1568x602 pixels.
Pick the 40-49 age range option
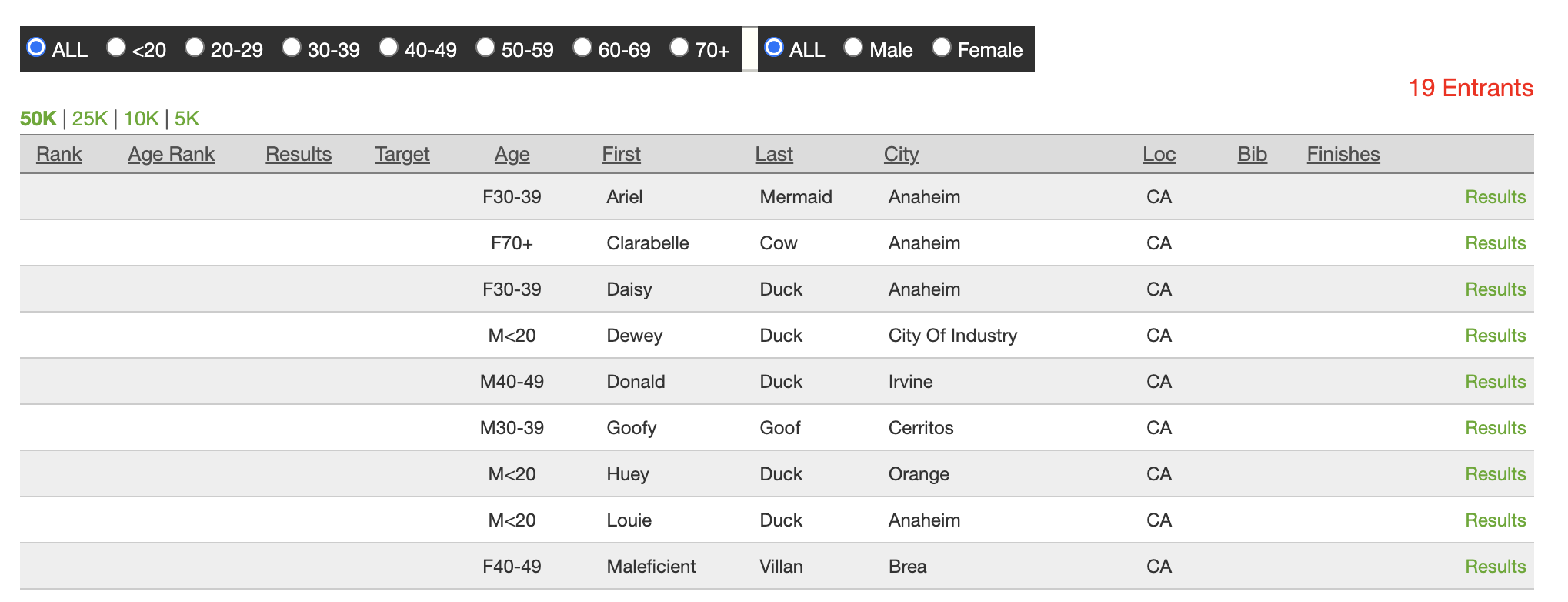[389, 48]
